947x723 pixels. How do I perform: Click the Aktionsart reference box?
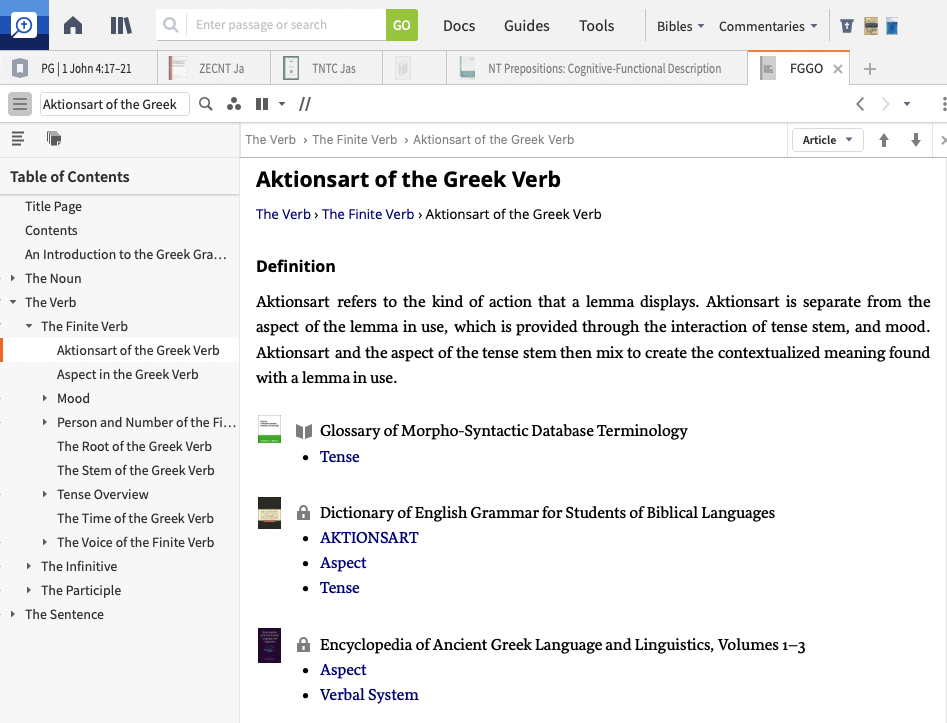tap(115, 104)
